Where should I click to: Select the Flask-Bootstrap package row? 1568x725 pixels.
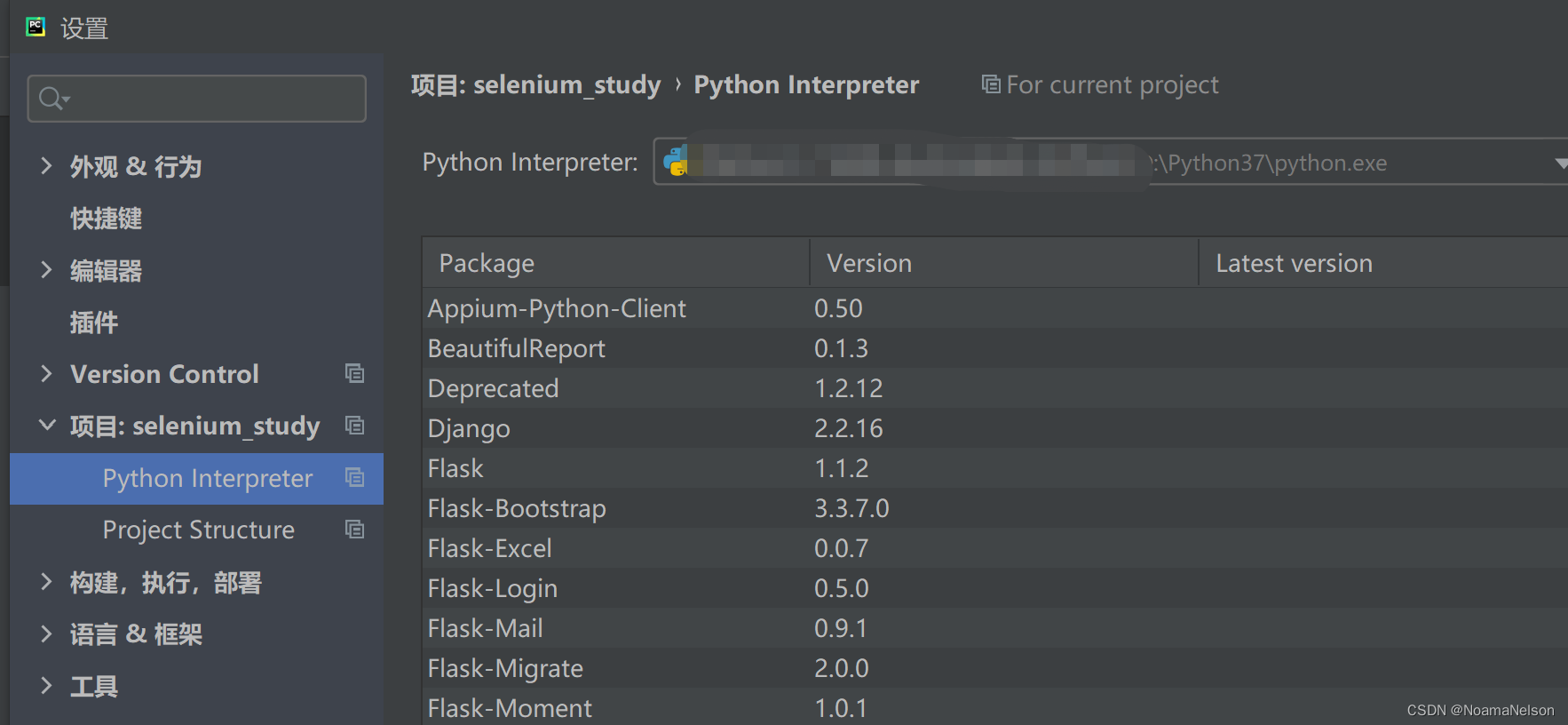click(995, 508)
